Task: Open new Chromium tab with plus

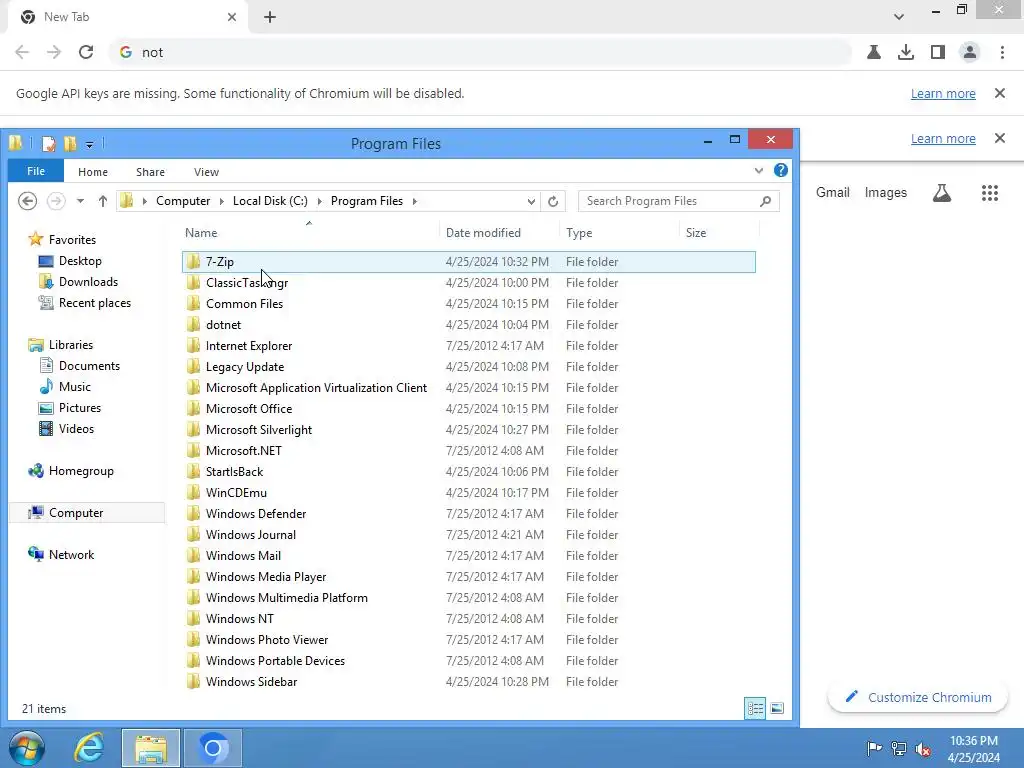Action: point(270,17)
